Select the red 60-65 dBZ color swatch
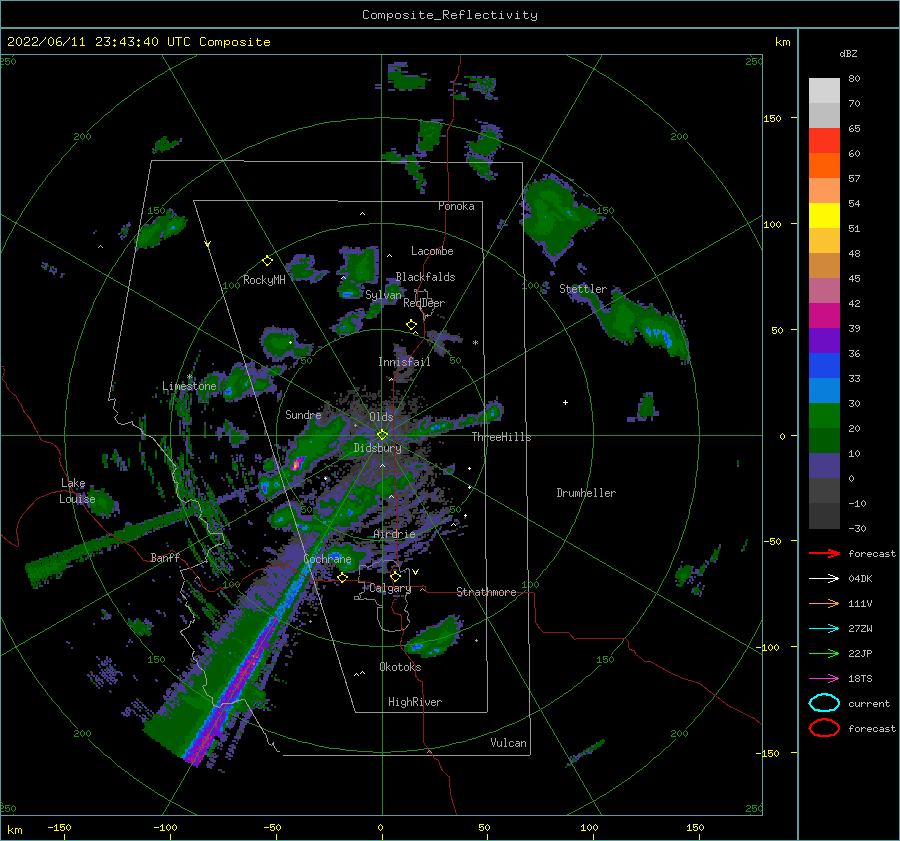 [x=824, y=141]
